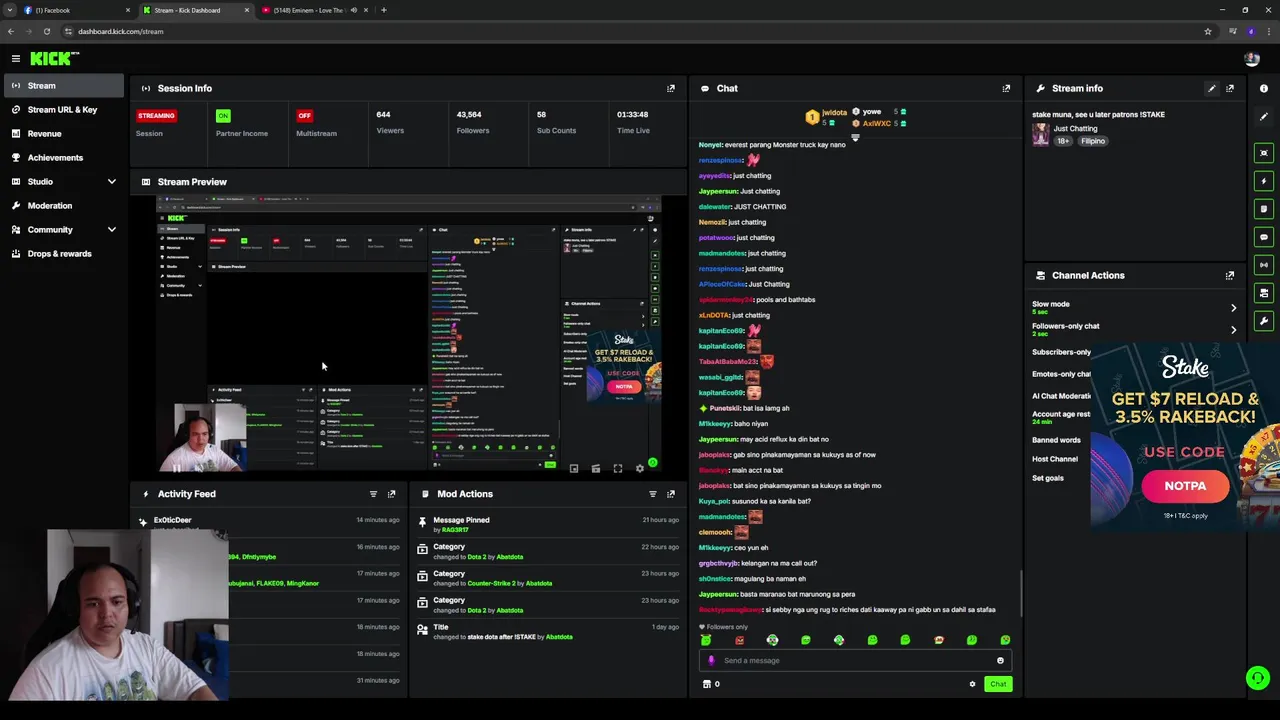Open Activity Feed filter options
This screenshot has height=720, width=1280.
pyautogui.click(x=373, y=494)
